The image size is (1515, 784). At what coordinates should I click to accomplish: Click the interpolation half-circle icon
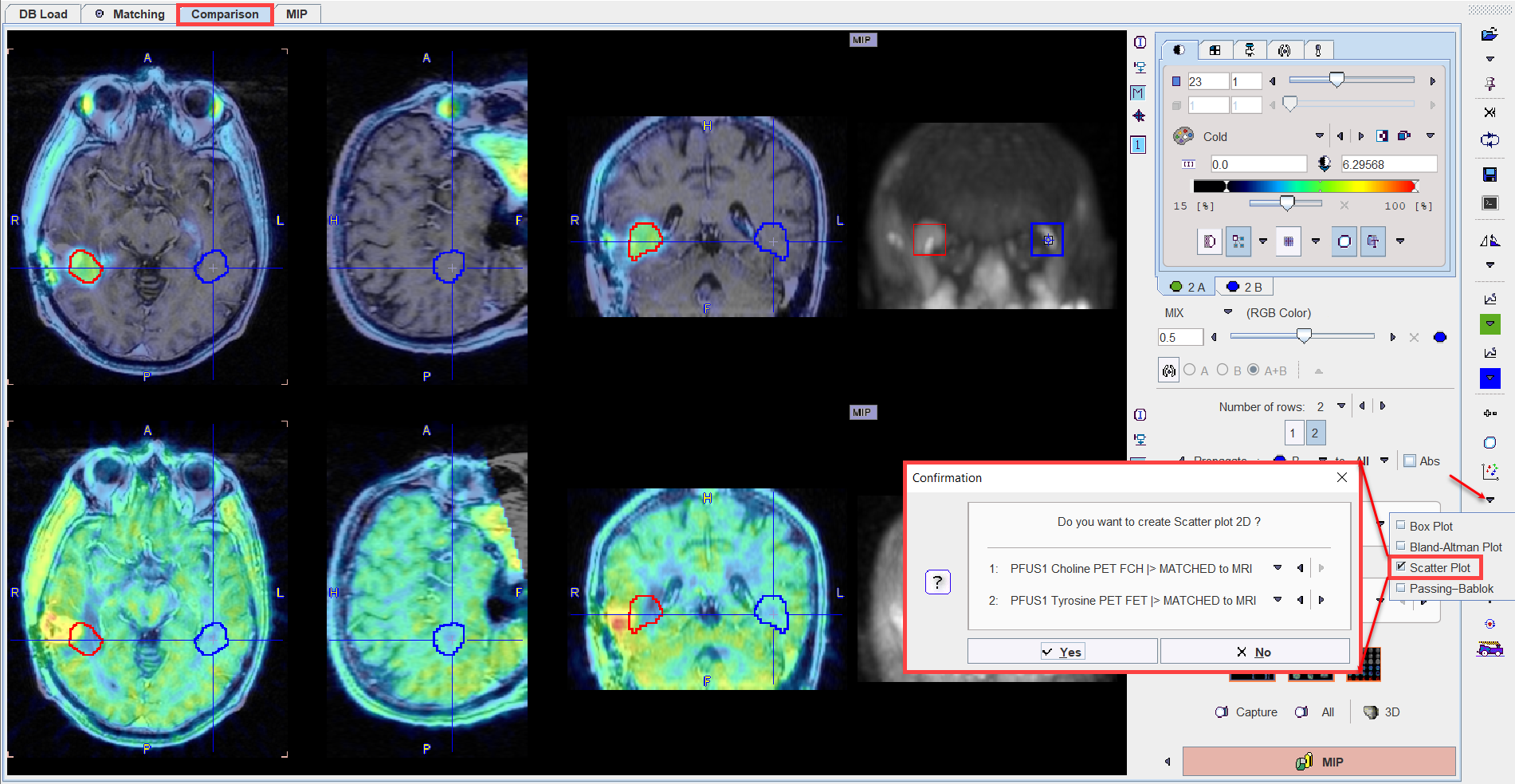(1209, 241)
